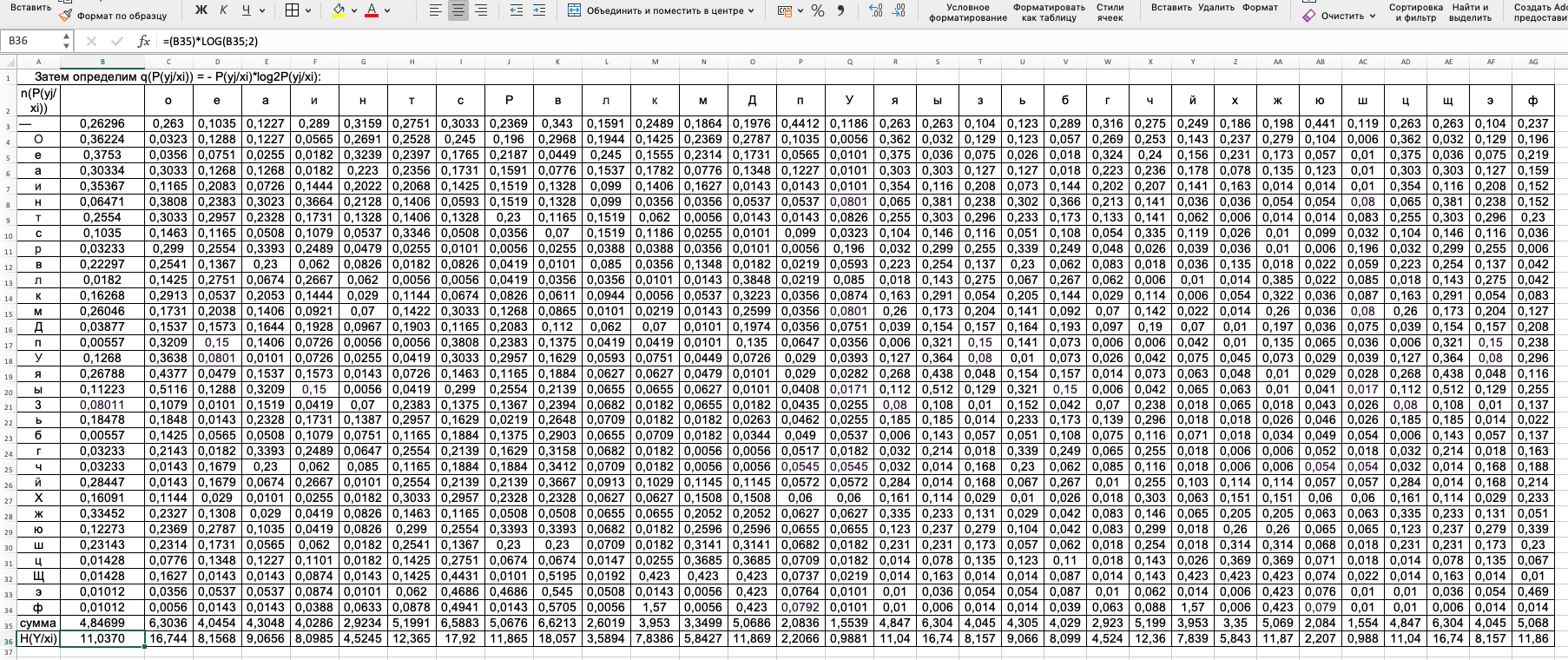Screen dimensions: 1568x660
Task: Increase cell indent
Action: 539,10
